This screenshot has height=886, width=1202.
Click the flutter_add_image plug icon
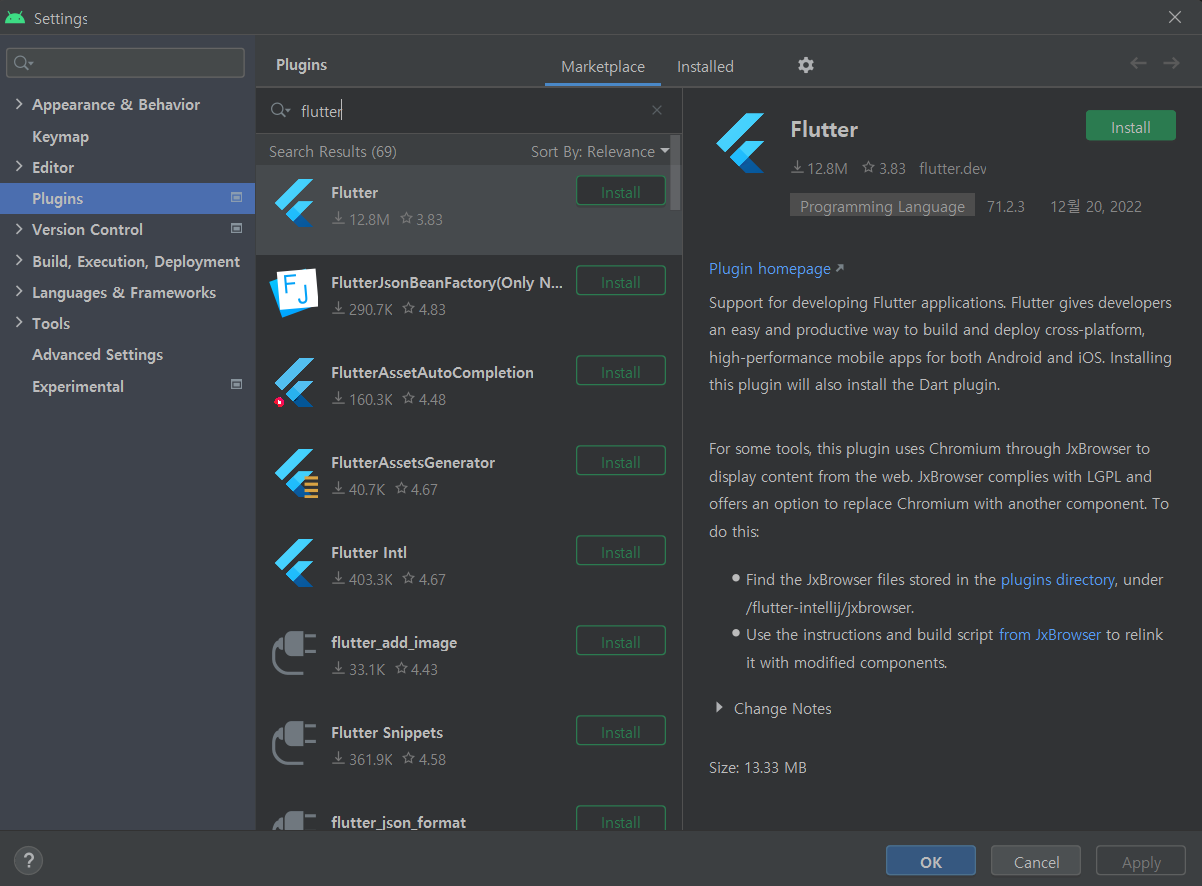(295, 655)
